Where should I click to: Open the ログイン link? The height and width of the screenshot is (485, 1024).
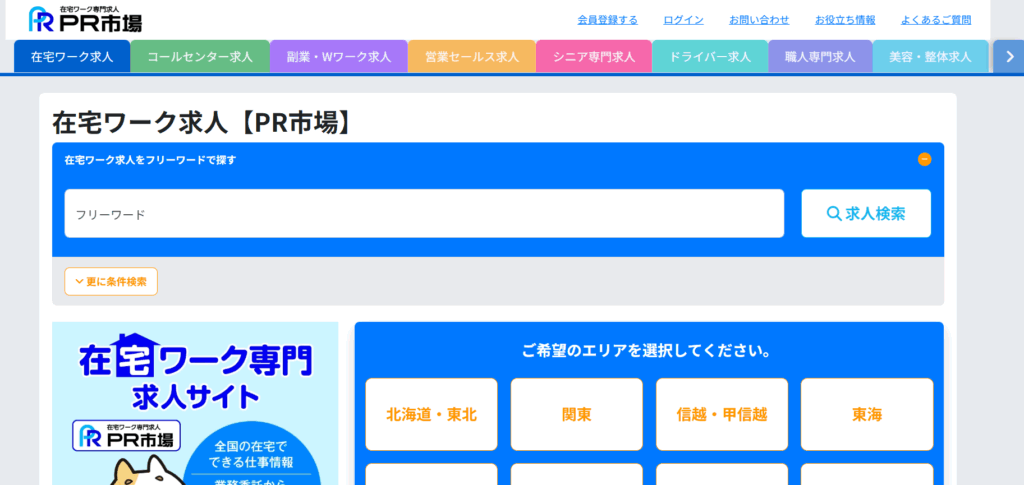tap(683, 20)
